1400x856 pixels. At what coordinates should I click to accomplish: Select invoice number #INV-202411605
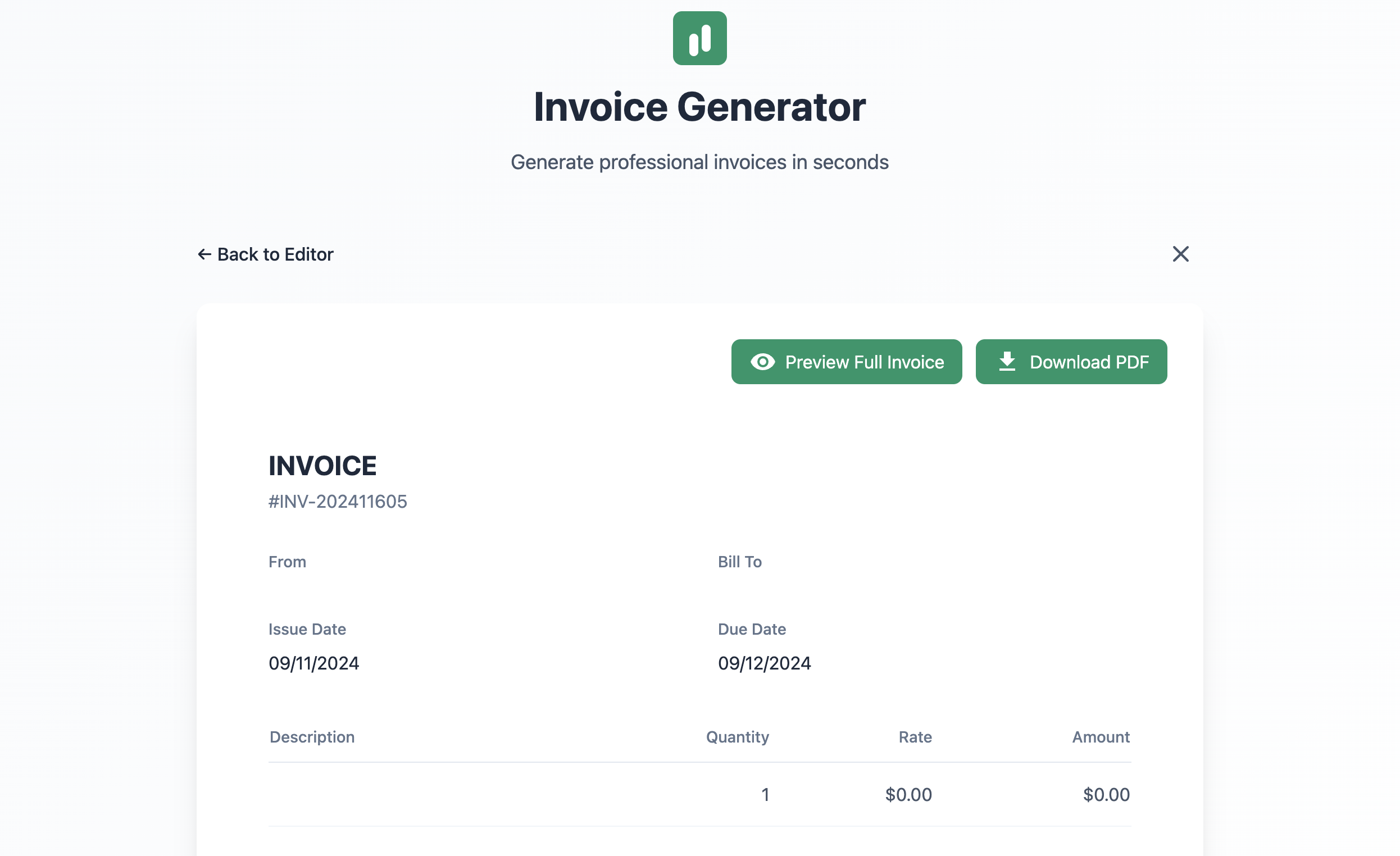click(x=338, y=502)
